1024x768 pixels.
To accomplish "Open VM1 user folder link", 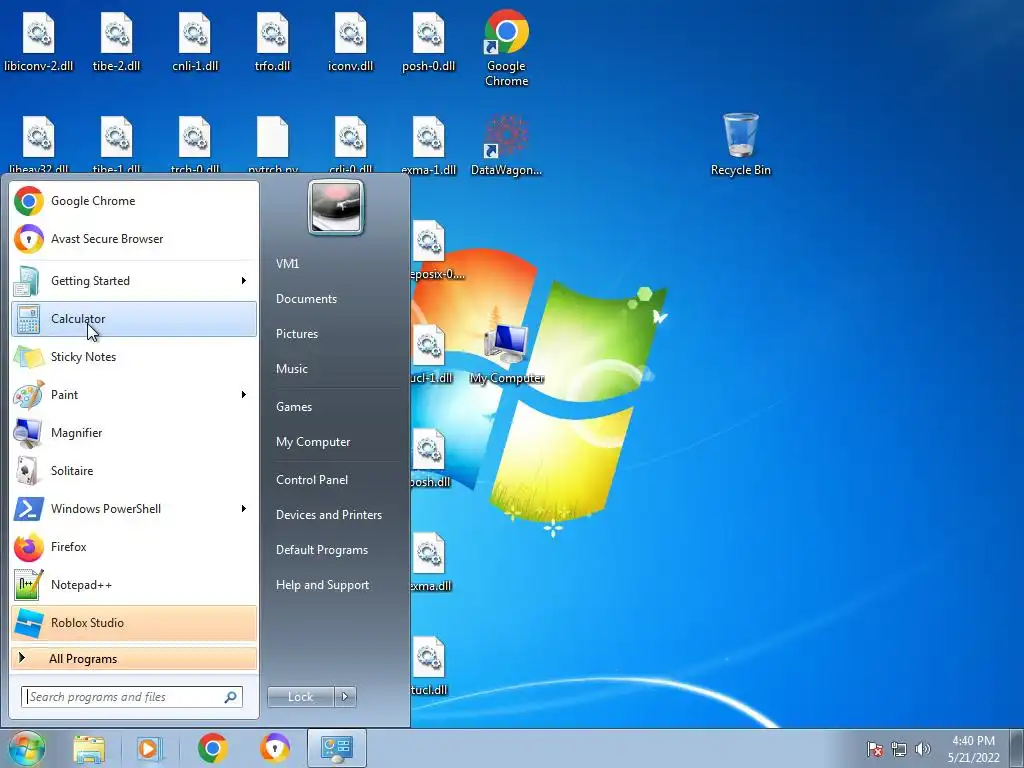I will 287,264.
